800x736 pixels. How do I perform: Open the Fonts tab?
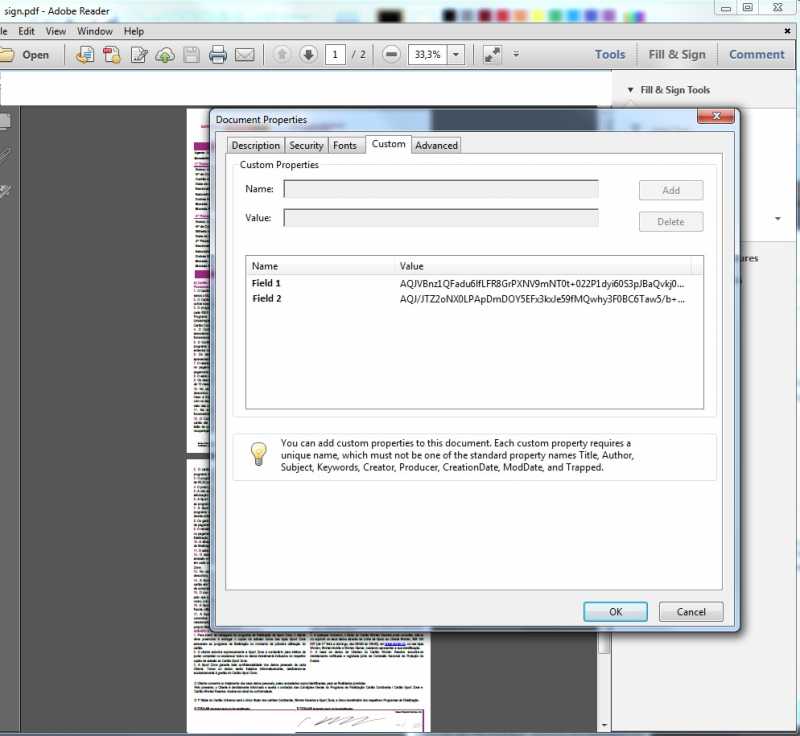click(345, 145)
